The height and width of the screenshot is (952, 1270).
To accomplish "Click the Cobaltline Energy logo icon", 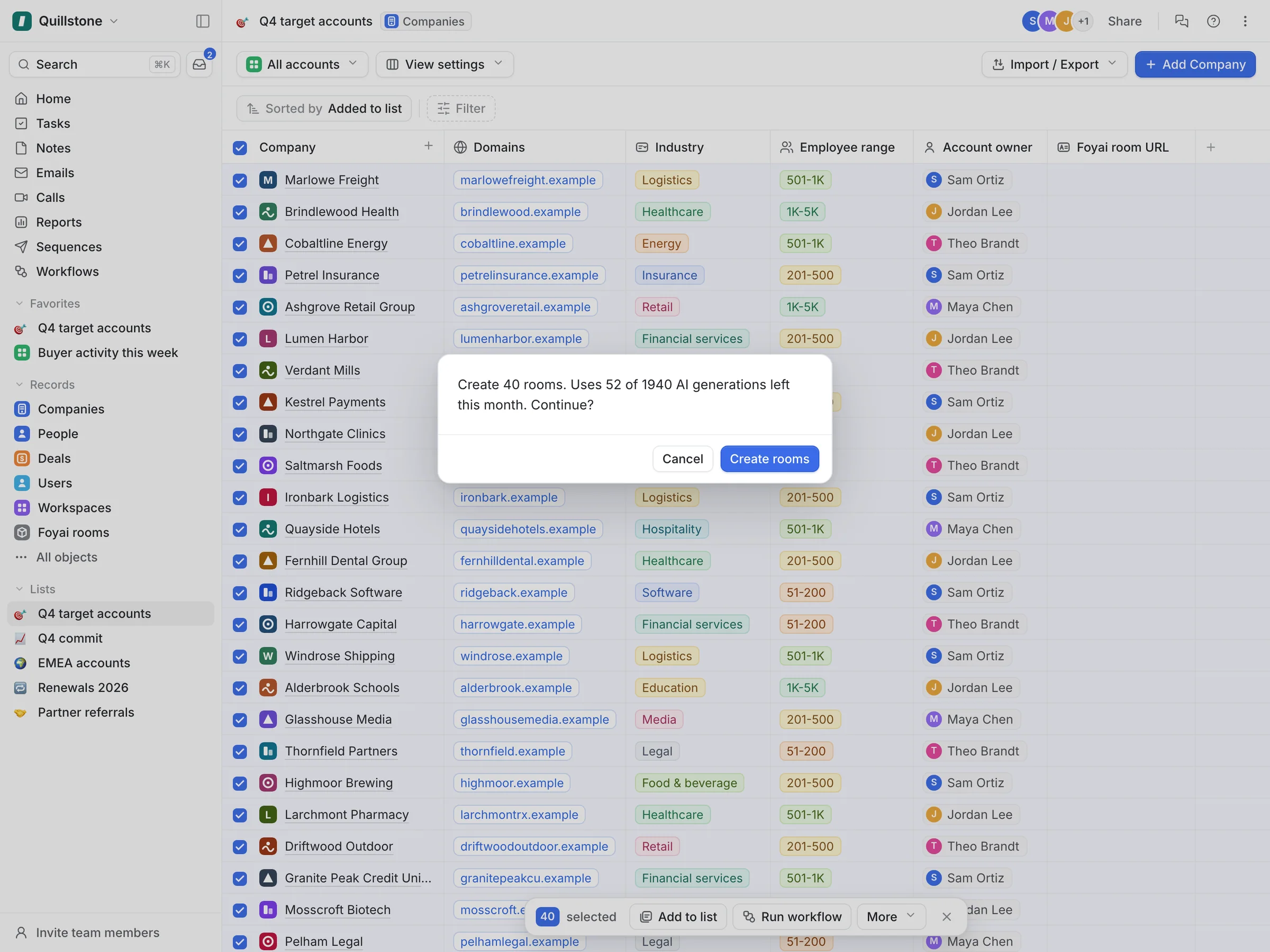I will pos(268,243).
